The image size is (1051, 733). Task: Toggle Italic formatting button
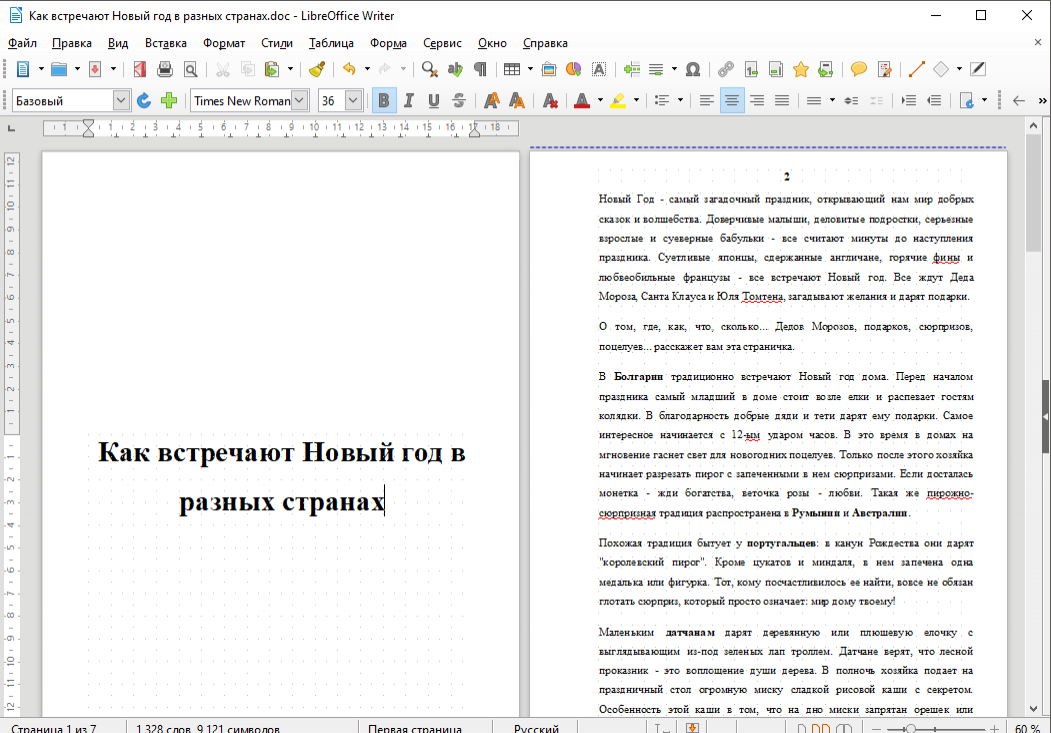click(x=409, y=100)
